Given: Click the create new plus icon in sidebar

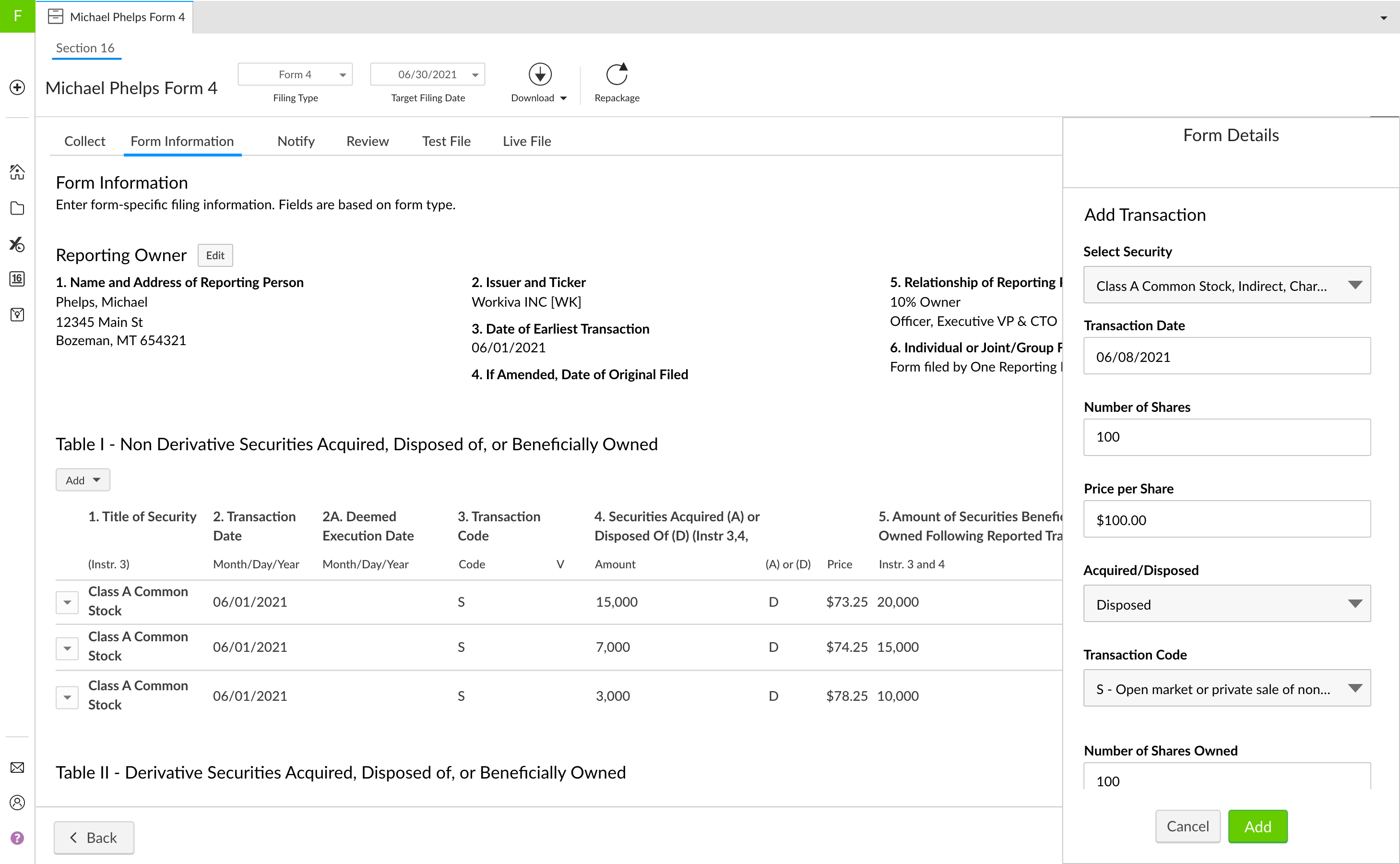Looking at the screenshot, I should pos(17,87).
